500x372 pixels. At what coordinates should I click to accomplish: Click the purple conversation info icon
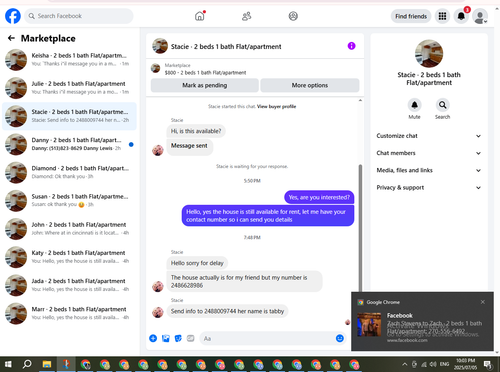[351, 46]
